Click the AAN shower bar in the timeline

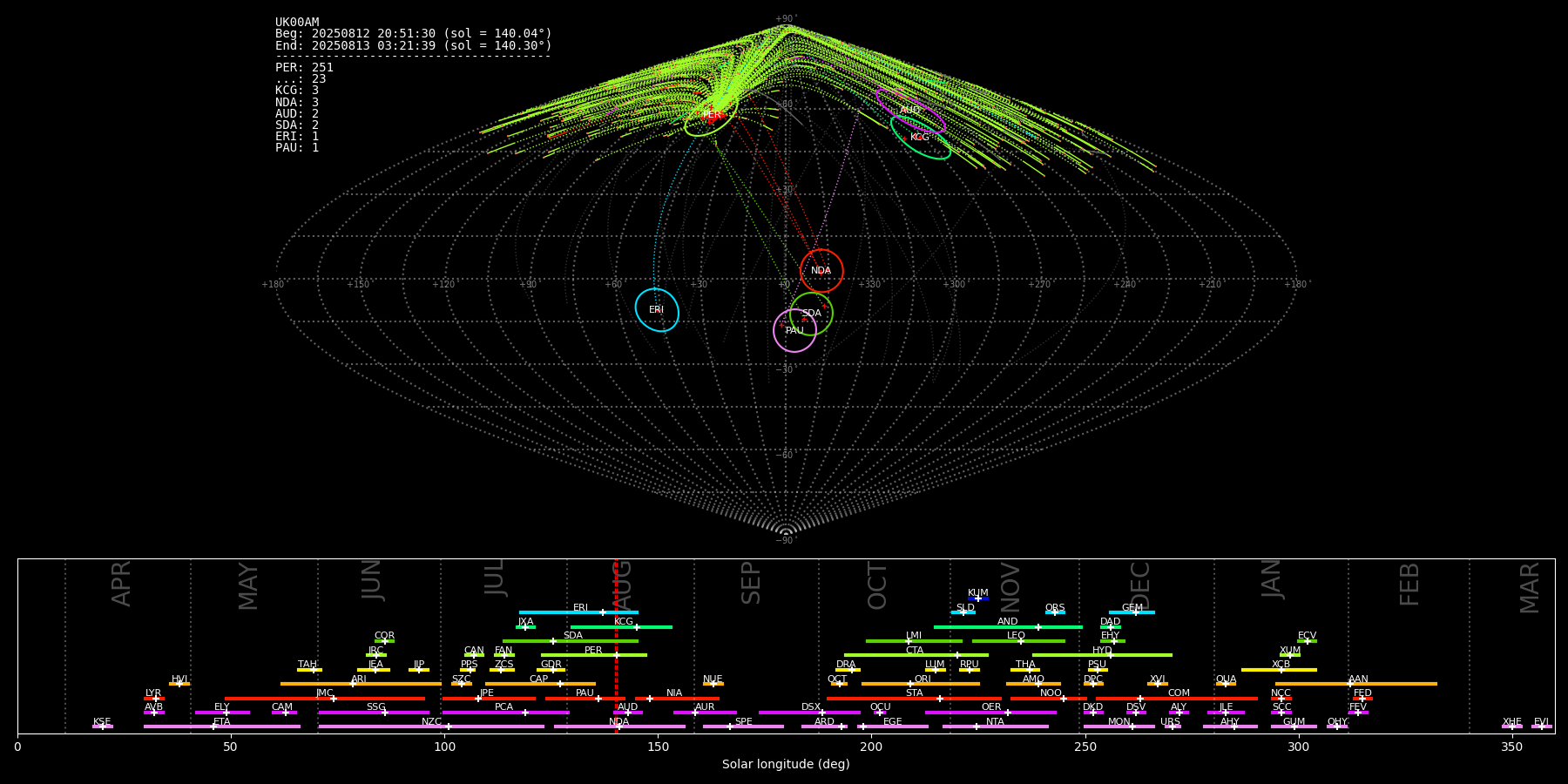[x=1356, y=684]
